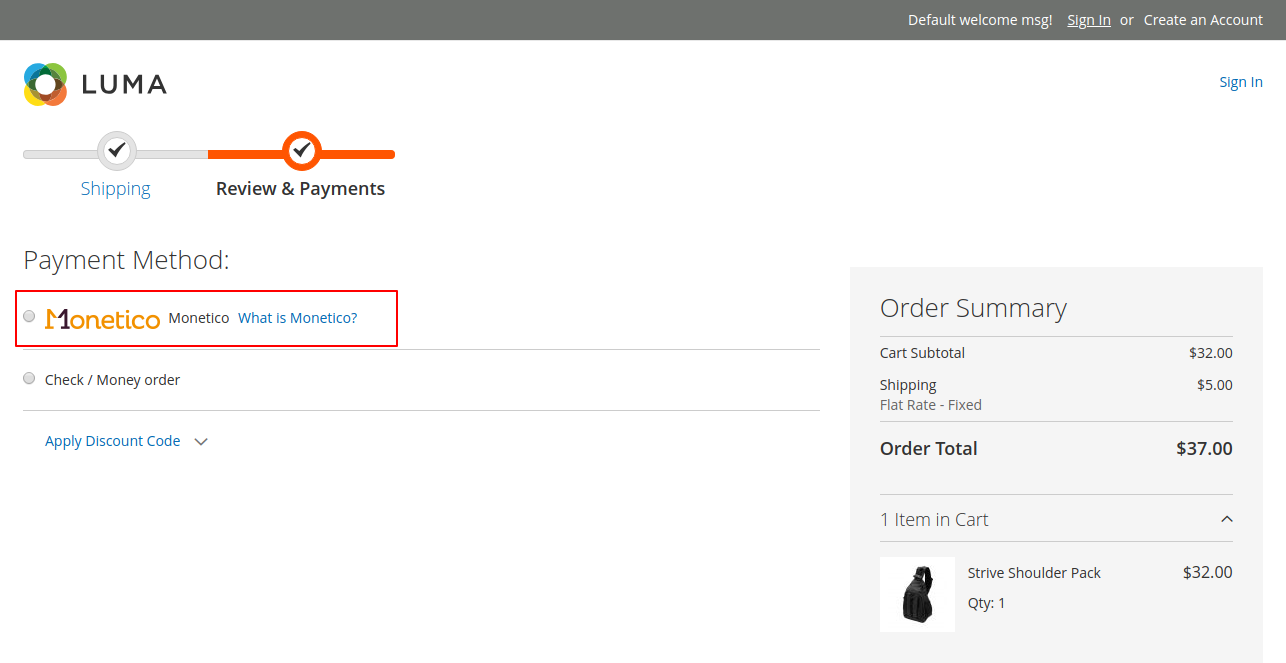Click the chevron beside 1 Item in Cart
This screenshot has width=1286, height=663.
(1227, 519)
